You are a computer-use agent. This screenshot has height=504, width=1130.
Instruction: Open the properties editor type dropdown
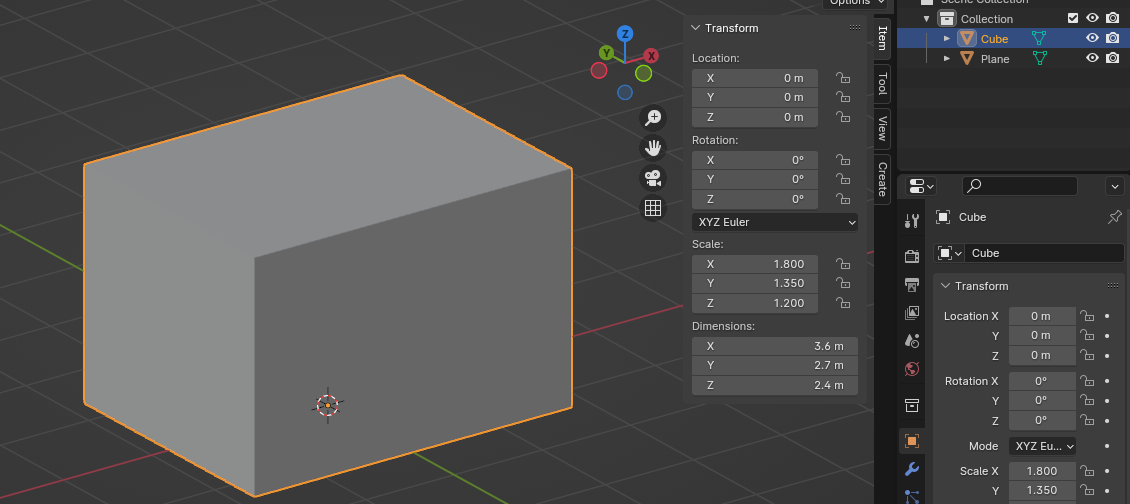click(921, 186)
